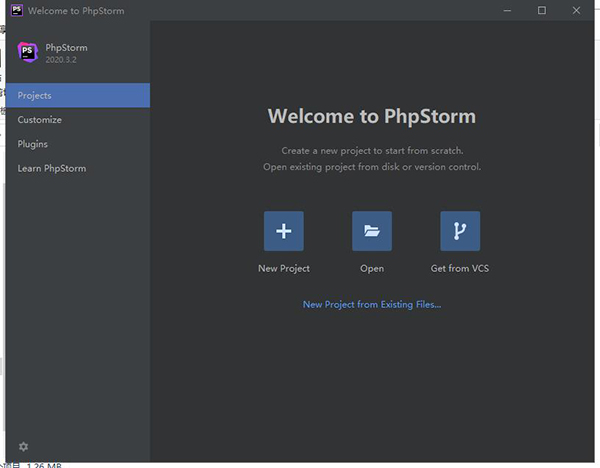
Task: Click the PhpStorm icon in the title bar
Action: 14,10
